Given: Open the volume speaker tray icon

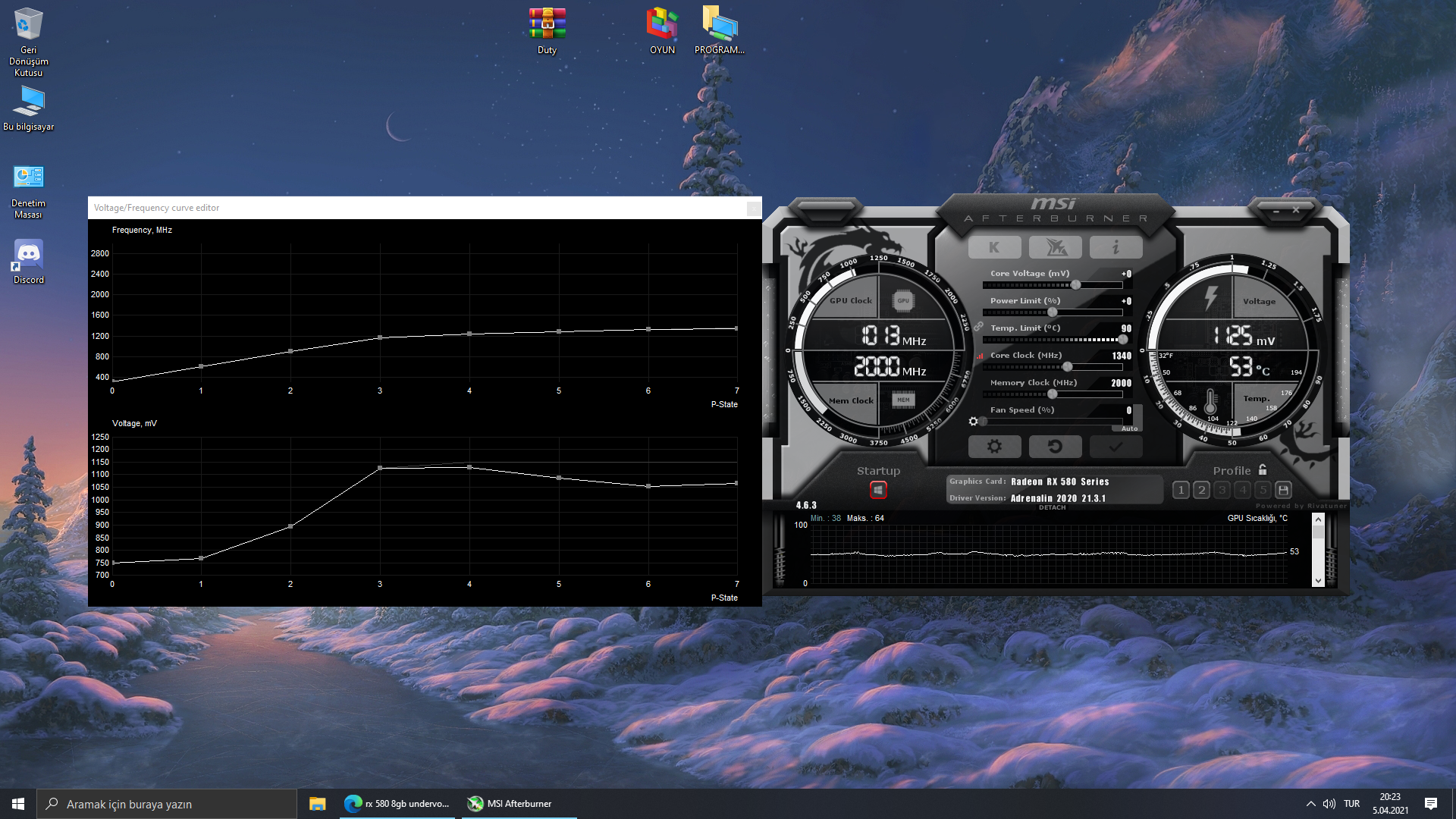Looking at the screenshot, I should (1329, 804).
